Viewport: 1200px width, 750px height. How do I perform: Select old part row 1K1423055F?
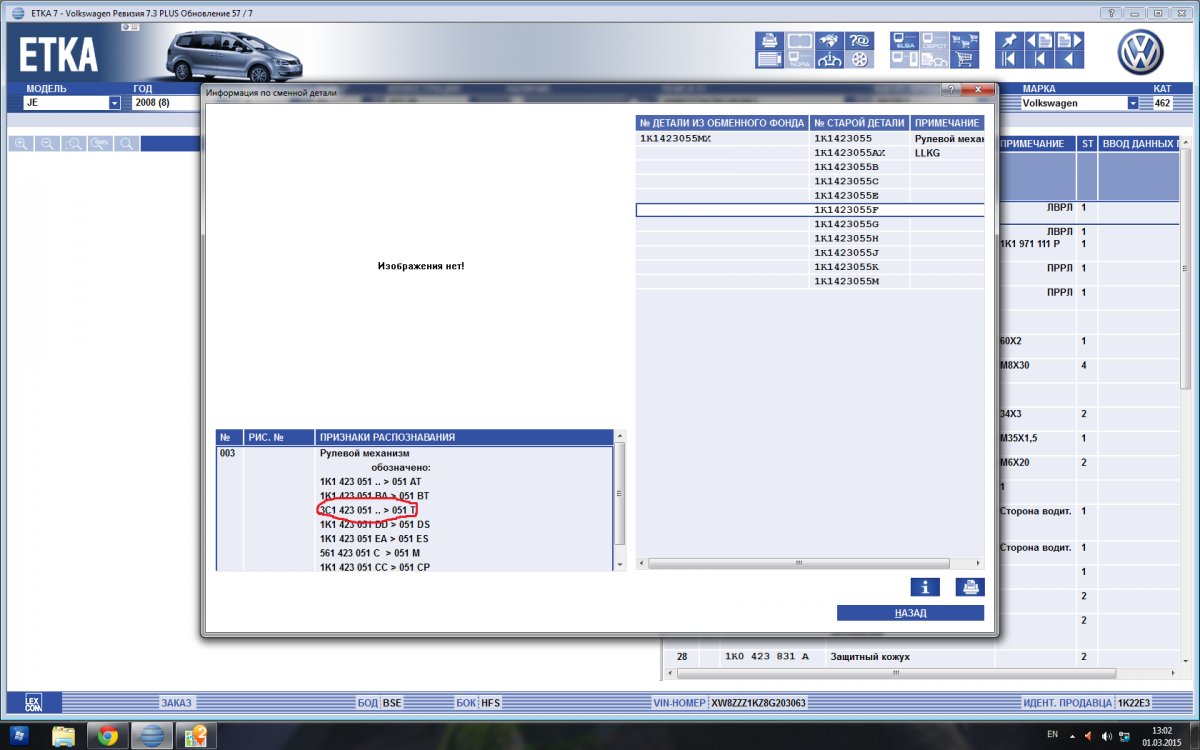(x=810, y=210)
